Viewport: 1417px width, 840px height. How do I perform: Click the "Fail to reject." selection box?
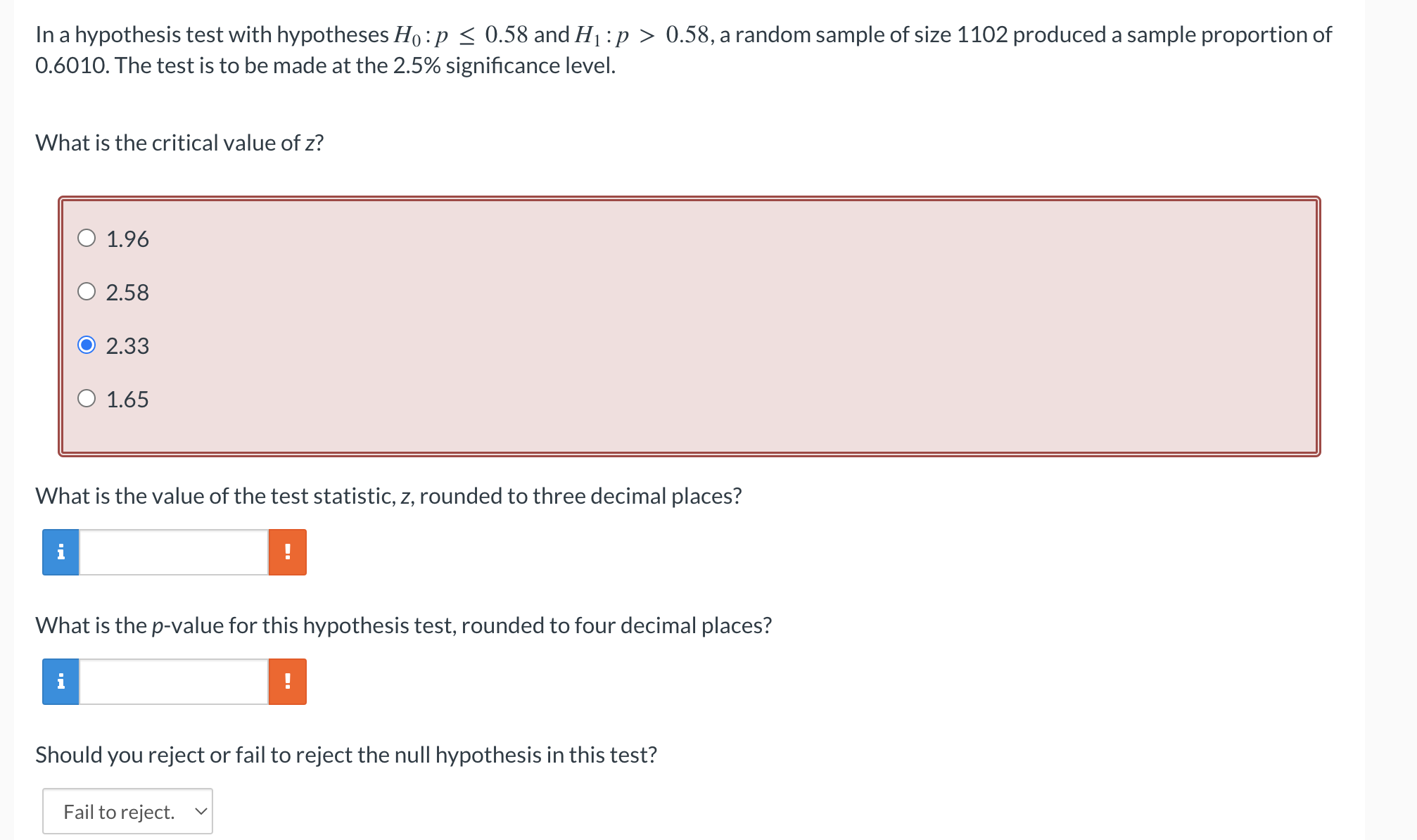pos(127,811)
